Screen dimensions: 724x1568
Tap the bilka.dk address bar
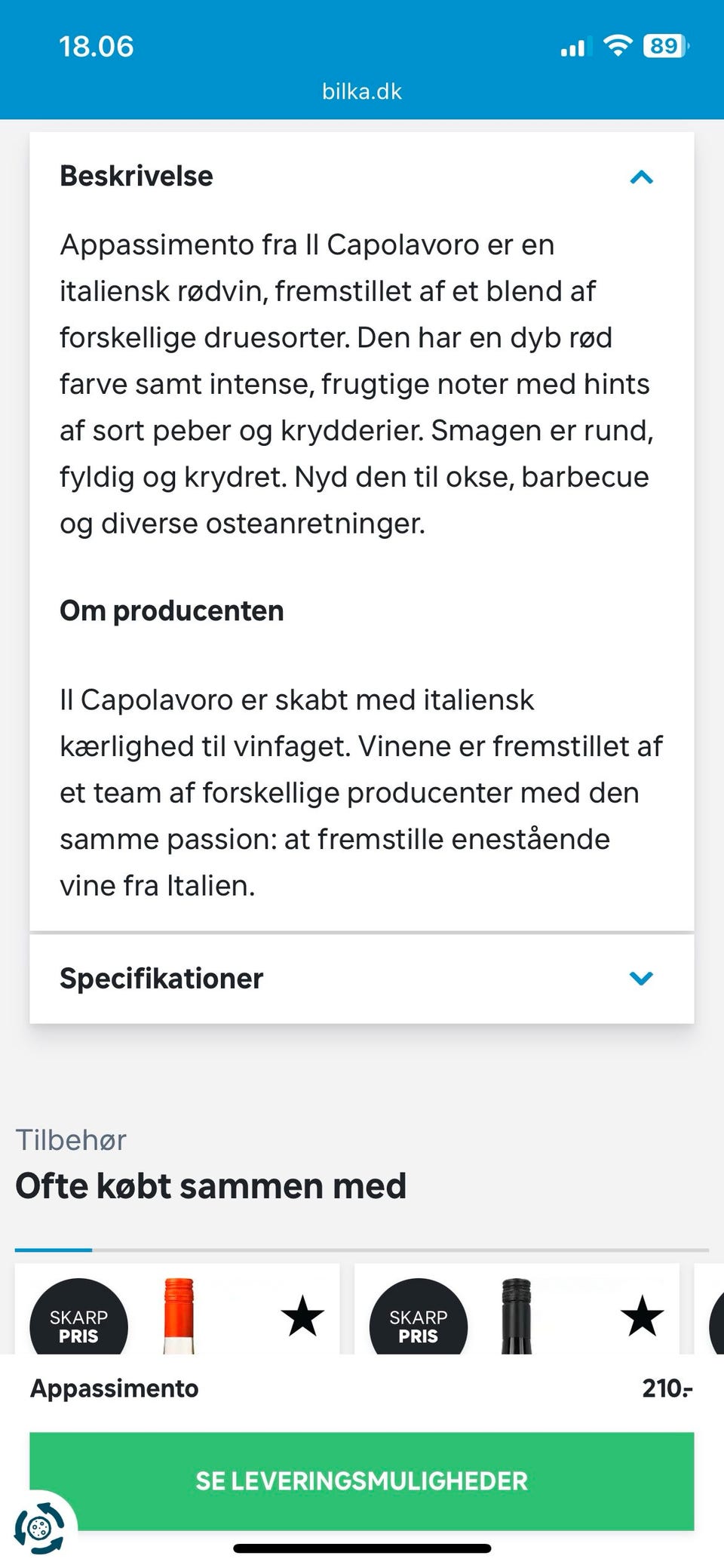(362, 91)
